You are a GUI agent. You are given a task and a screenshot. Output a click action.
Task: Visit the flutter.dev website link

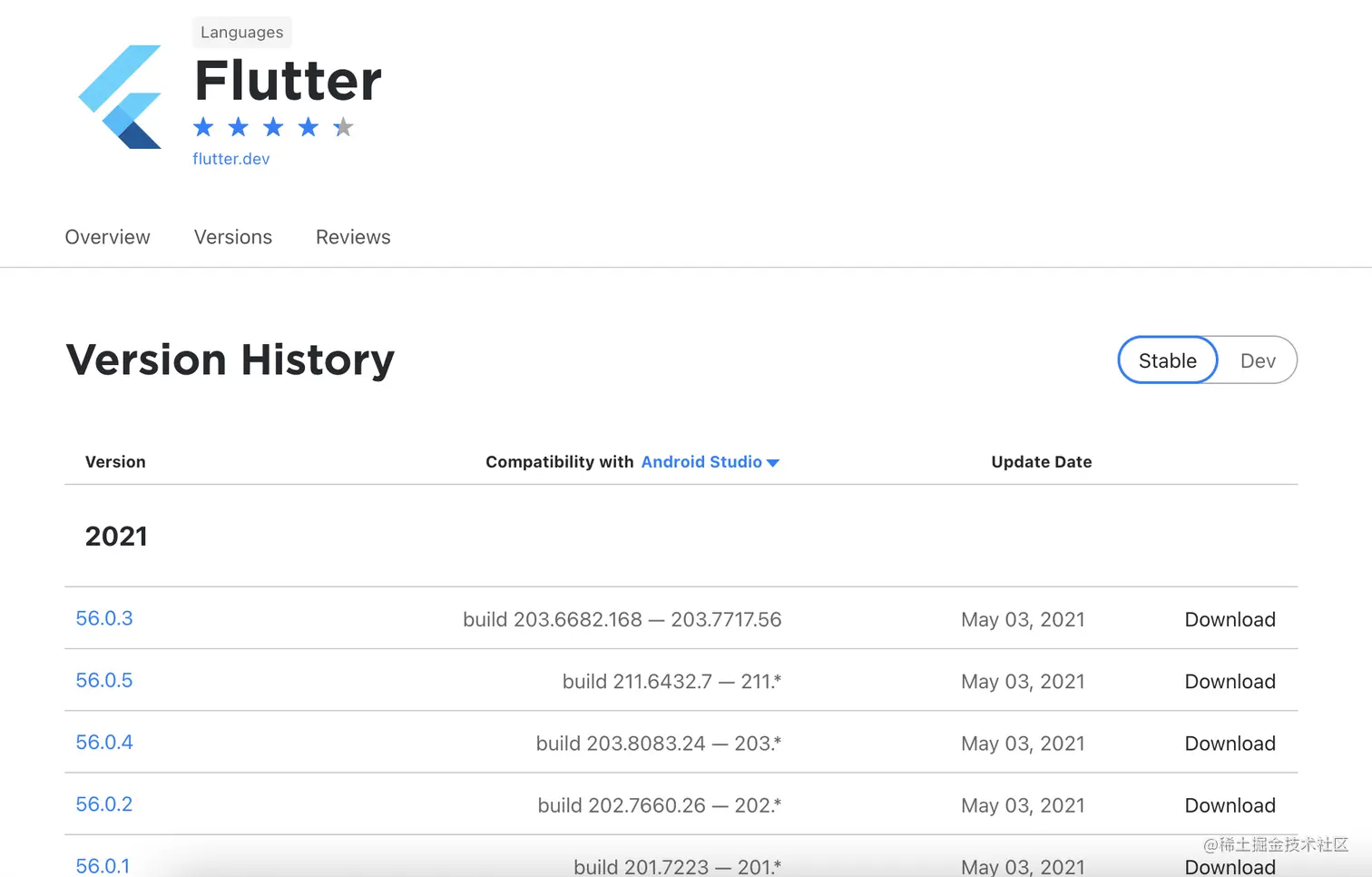230,158
